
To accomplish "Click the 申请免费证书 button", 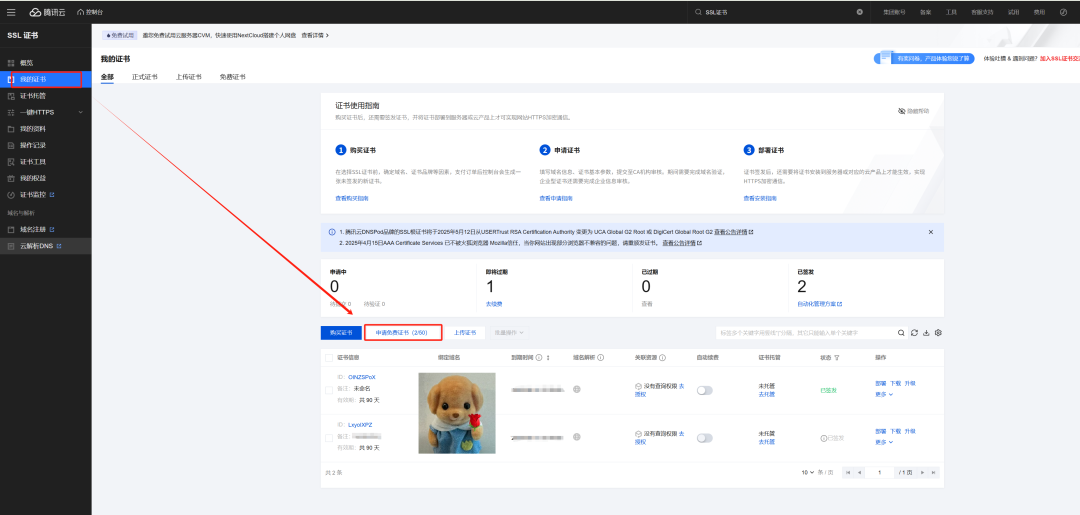I will (x=403, y=332).
